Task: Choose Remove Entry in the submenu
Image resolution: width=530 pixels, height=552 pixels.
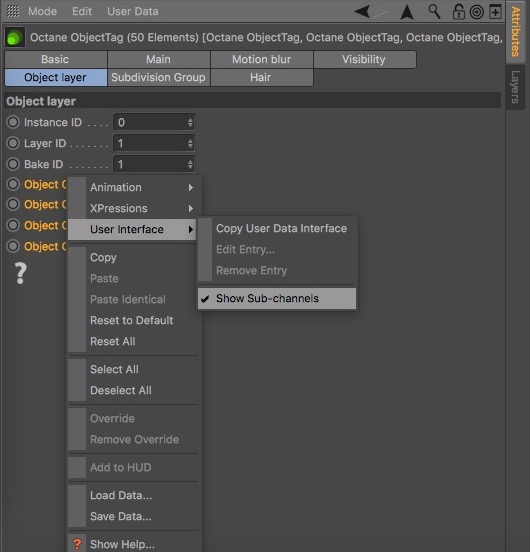Action: pos(277,271)
